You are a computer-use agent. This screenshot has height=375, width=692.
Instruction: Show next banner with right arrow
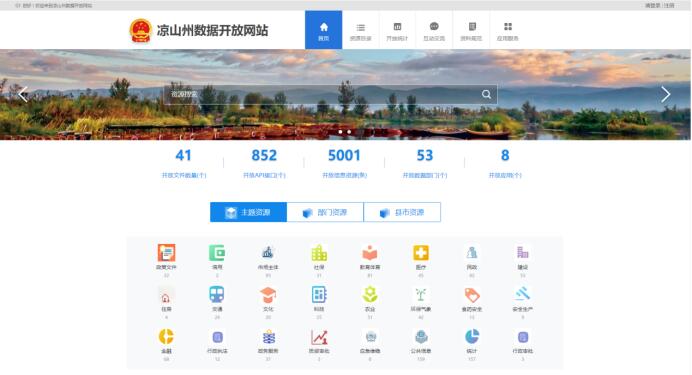[666, 94]
